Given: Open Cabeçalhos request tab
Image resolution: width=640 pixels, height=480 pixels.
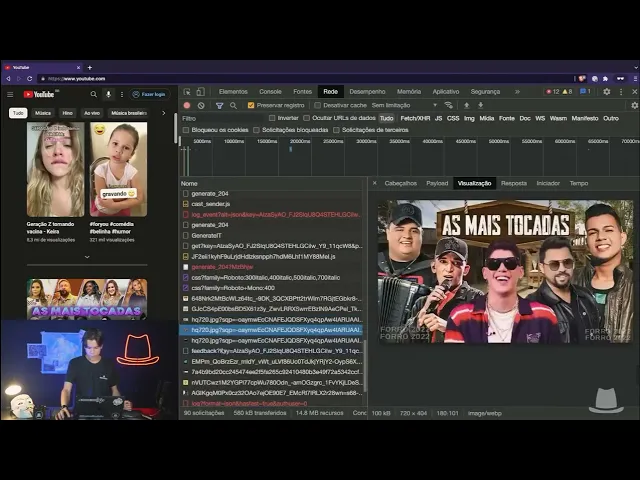Looking at the screenshot, I should tap(400, 183).
